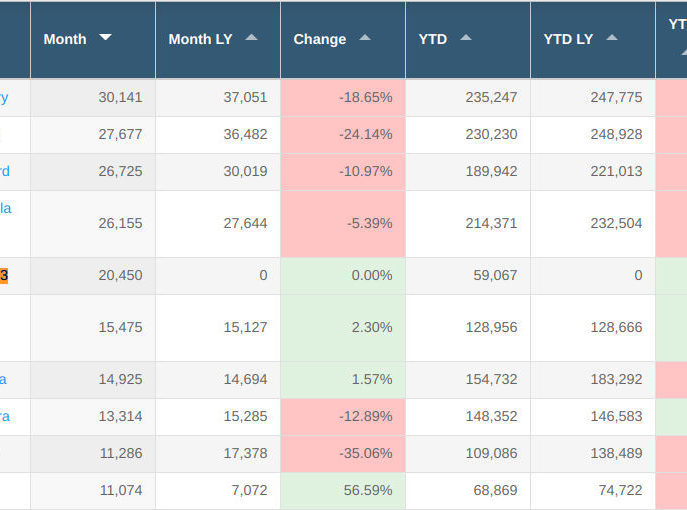Viewport: 687px width, 510px height.
Task: Open the partially visible link ending in 'la'
Action: (6, 208)
